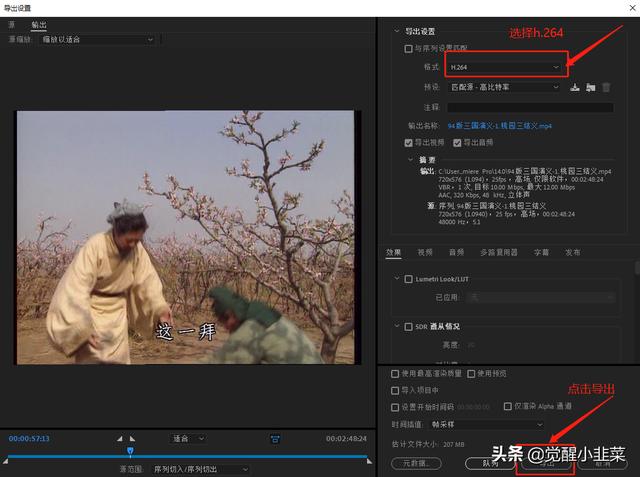Click the video preview frame

point(186,237)
